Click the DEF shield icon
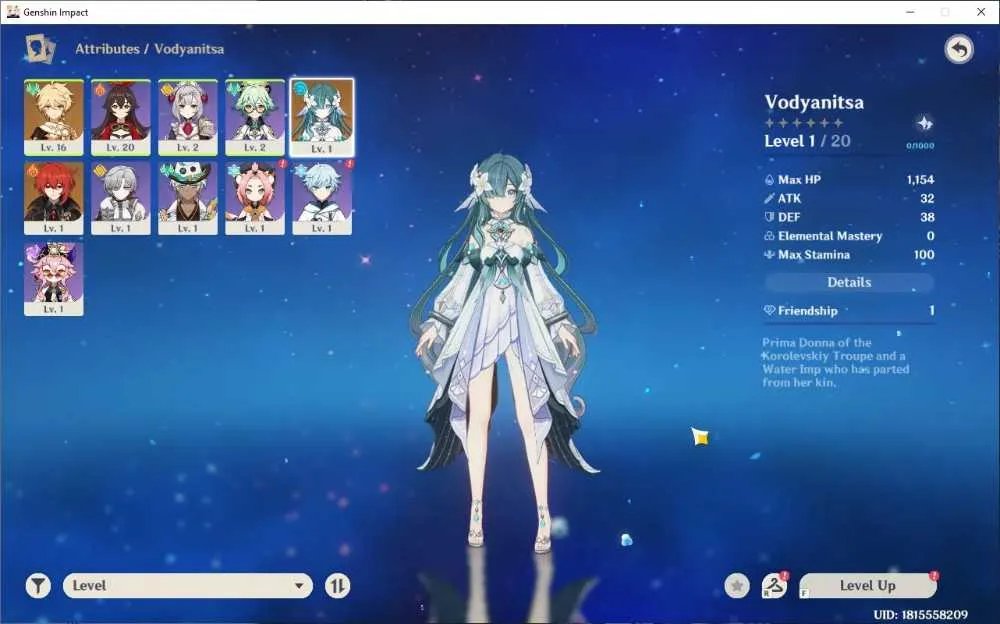Image resolution: width=1000 pixels, height=624 pixels. (x=768, y=217)
